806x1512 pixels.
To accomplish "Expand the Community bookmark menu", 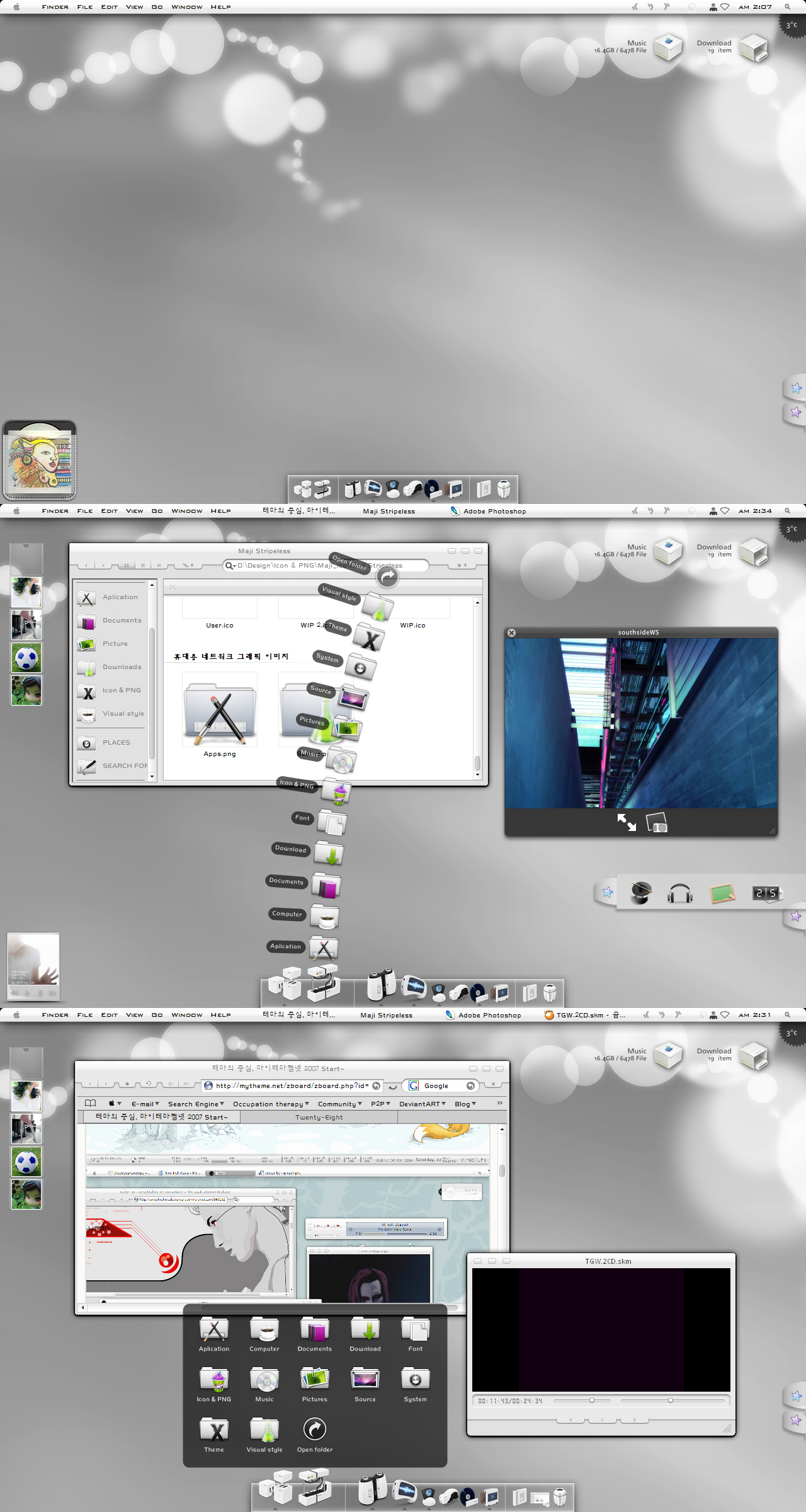I will tap(340, 1104).
